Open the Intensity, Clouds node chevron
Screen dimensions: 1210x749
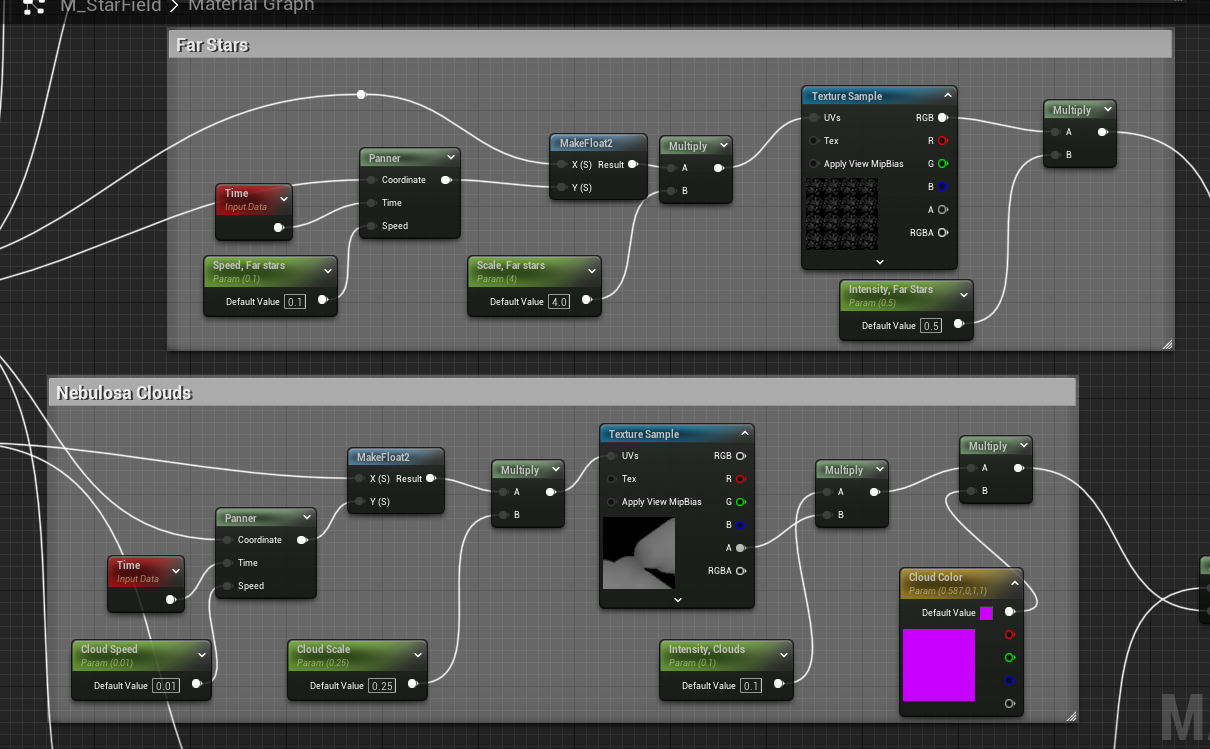coord(783,654)
